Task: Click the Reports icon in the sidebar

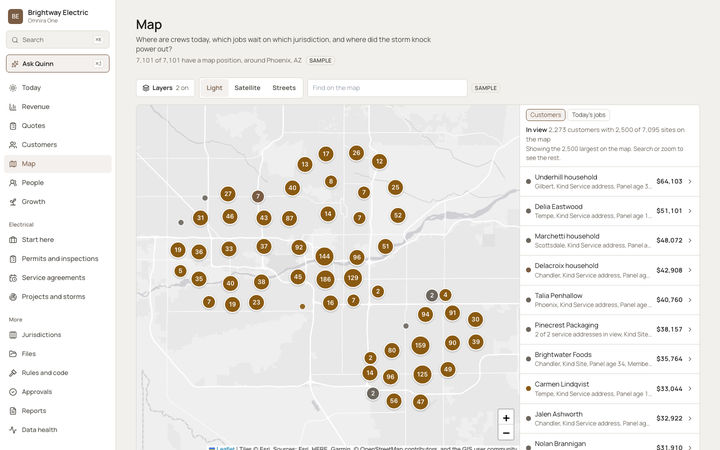Action: (13, 411)
